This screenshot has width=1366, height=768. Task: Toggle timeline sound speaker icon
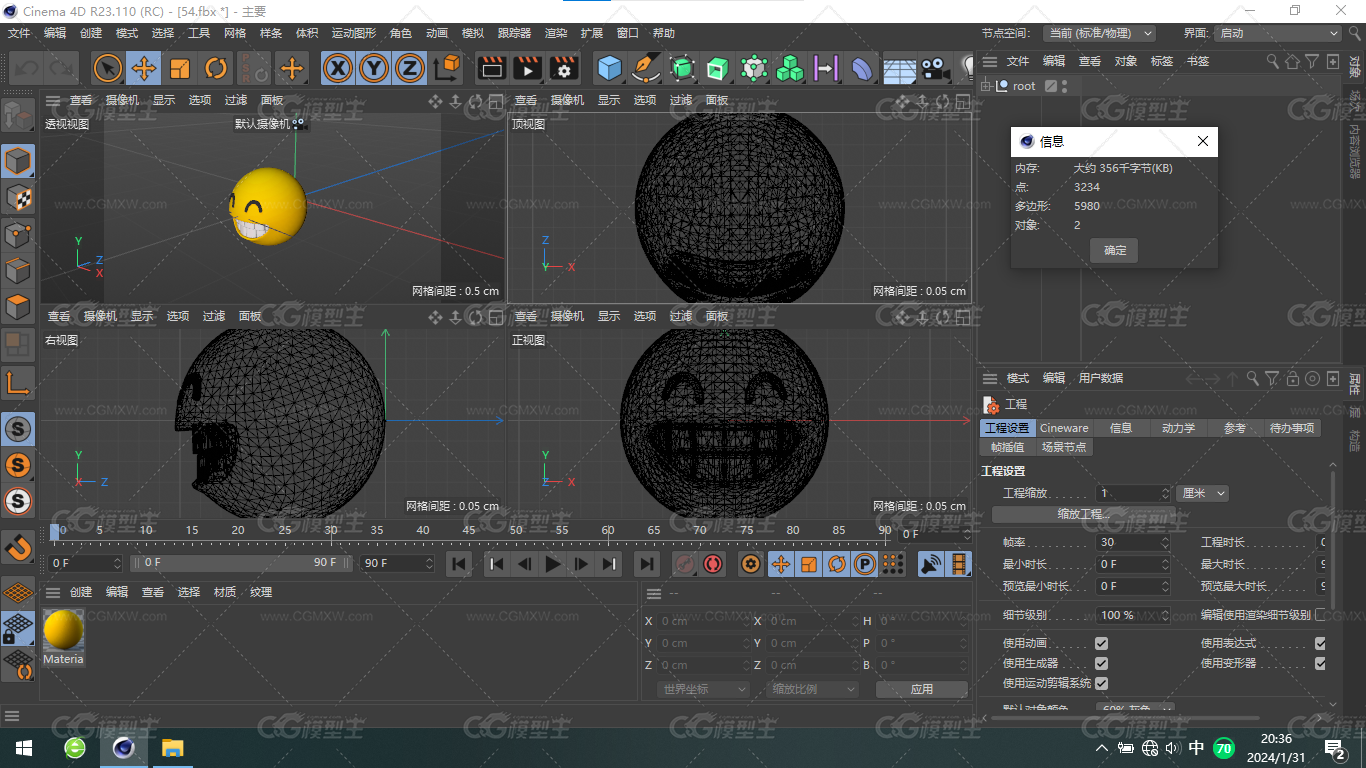[931, 564]
